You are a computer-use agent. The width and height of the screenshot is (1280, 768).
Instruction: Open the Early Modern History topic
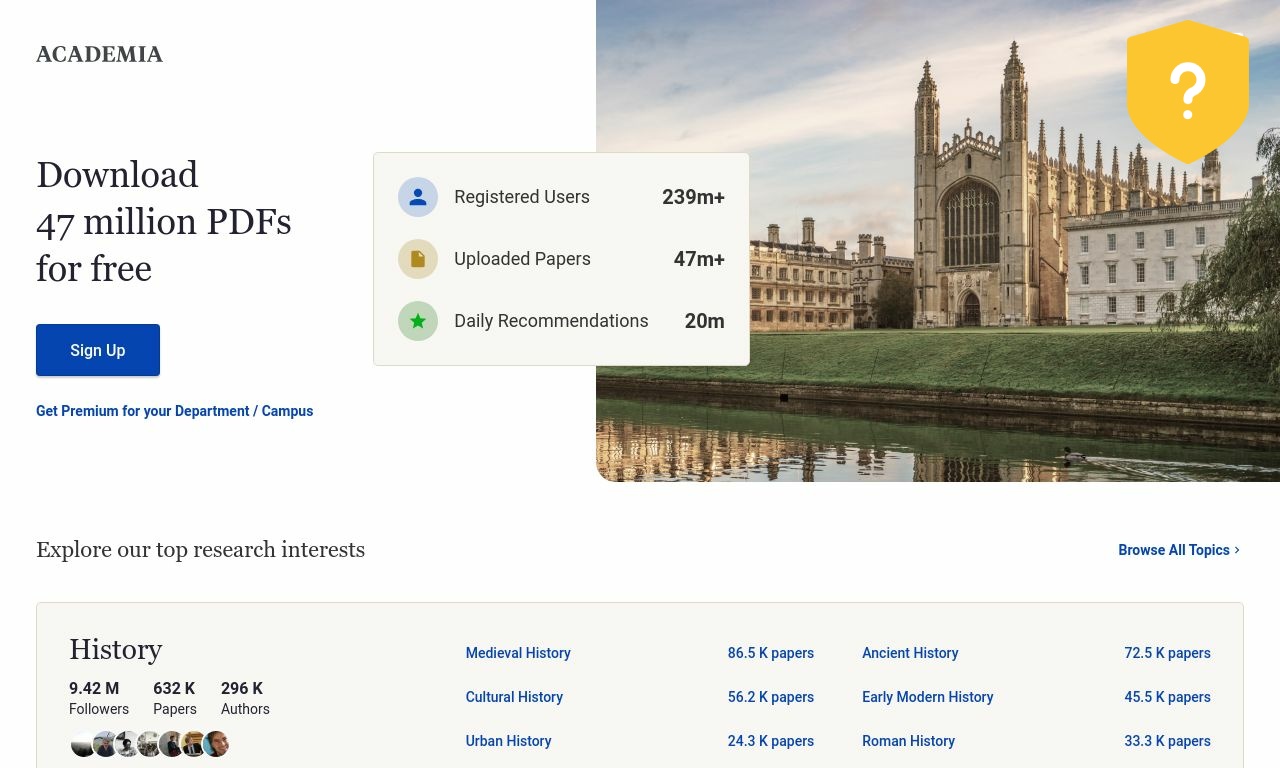pos(927,697)
